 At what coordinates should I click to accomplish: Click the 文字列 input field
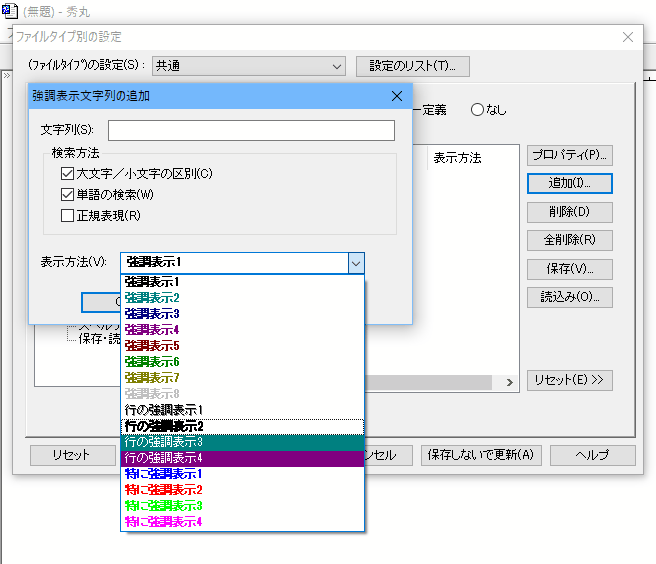[x=251, y=131]
